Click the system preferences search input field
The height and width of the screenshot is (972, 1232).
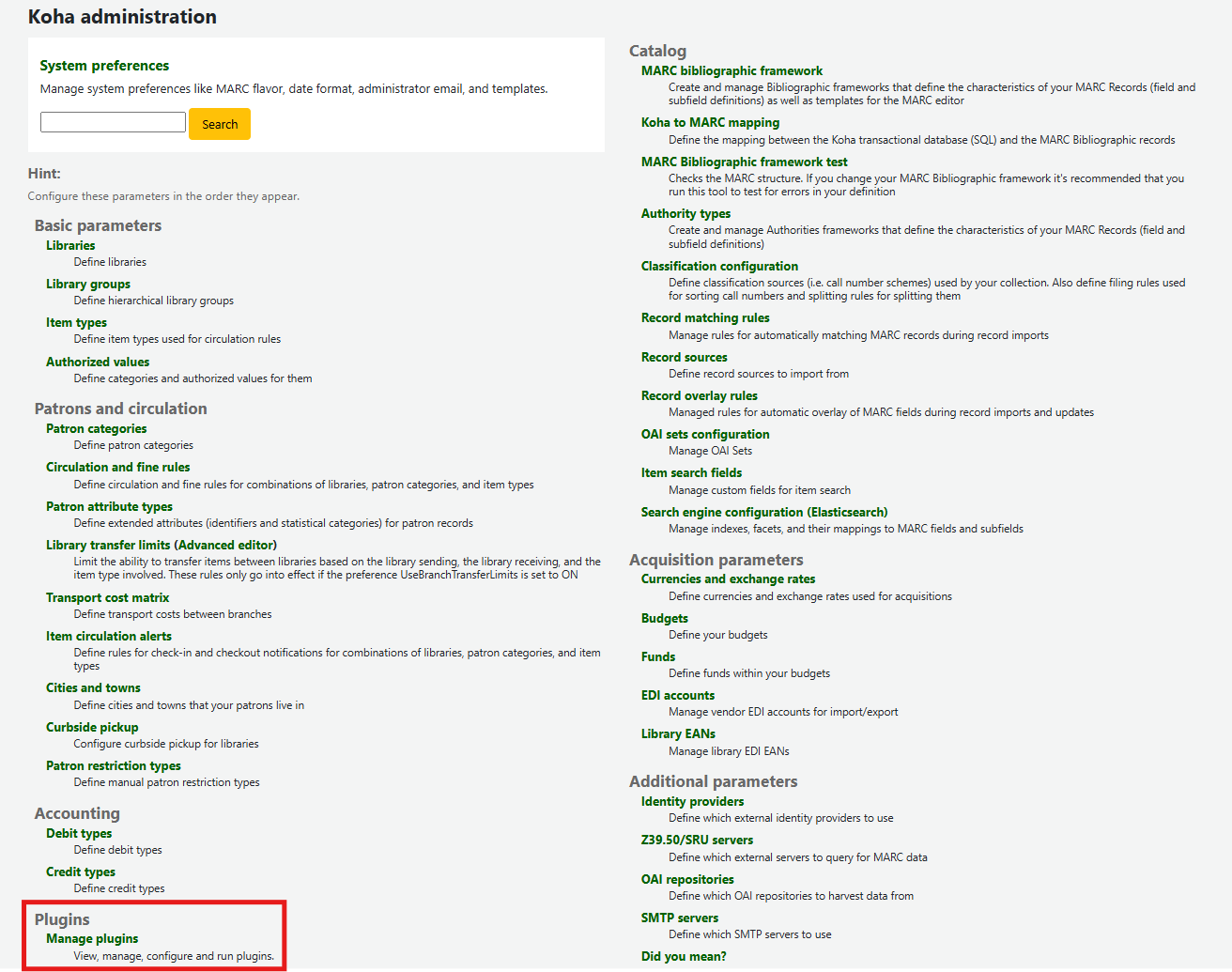pyautogui.click(x=113, y=122)
